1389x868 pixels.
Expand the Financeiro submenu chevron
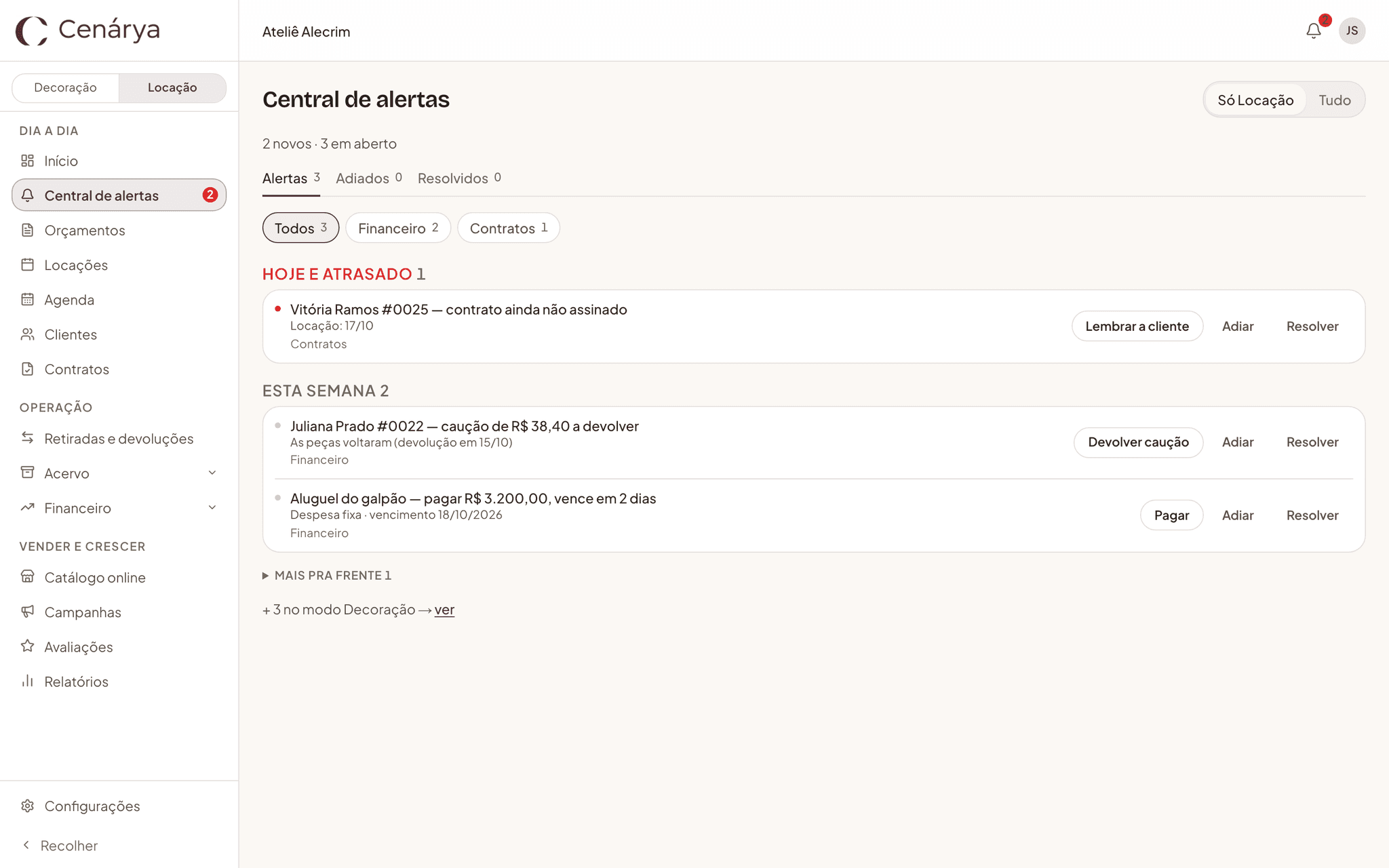click(x=212, y=507)
